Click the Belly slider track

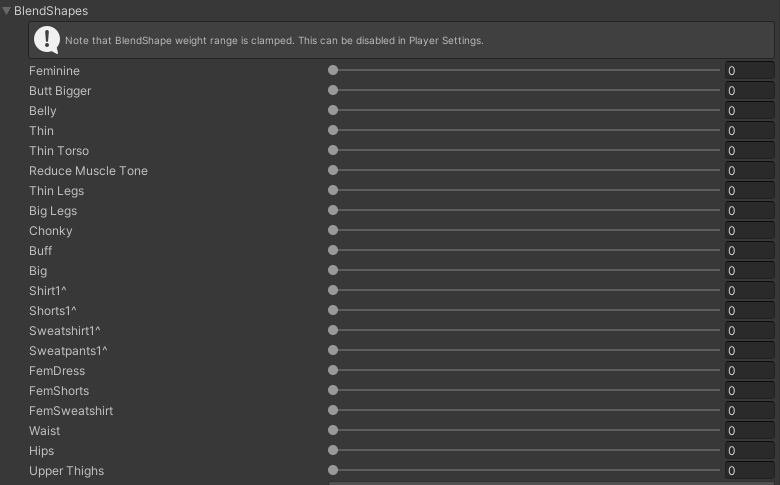coord(525,111)
